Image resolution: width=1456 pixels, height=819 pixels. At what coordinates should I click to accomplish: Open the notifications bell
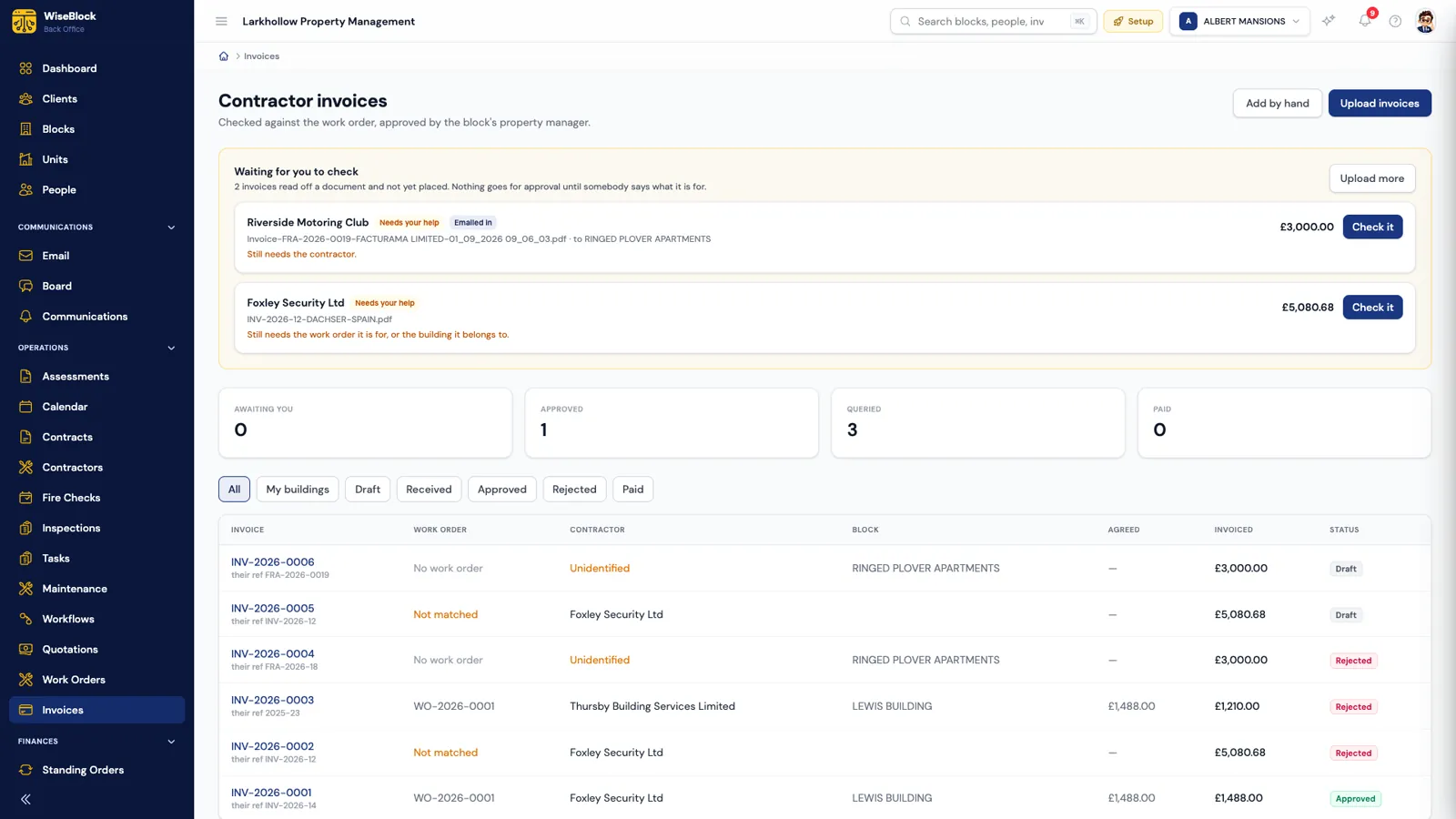(1365, 21)
